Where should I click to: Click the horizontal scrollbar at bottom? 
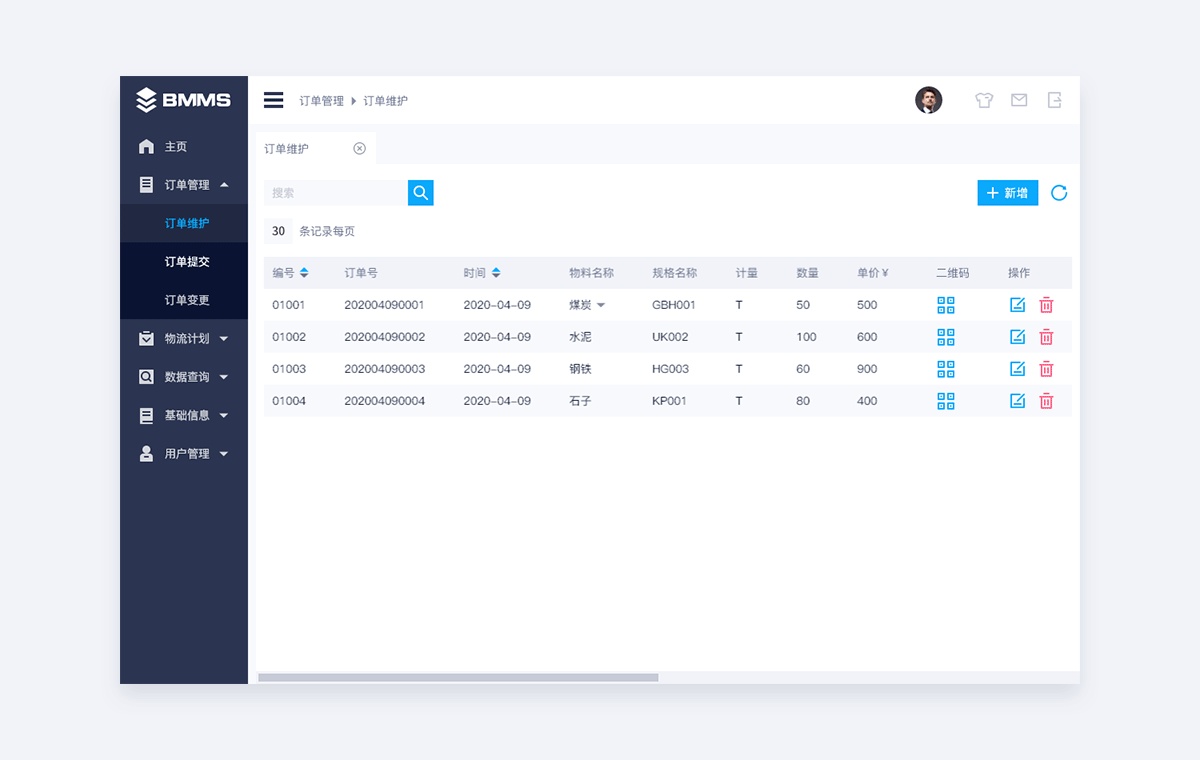tap(458, 677)
